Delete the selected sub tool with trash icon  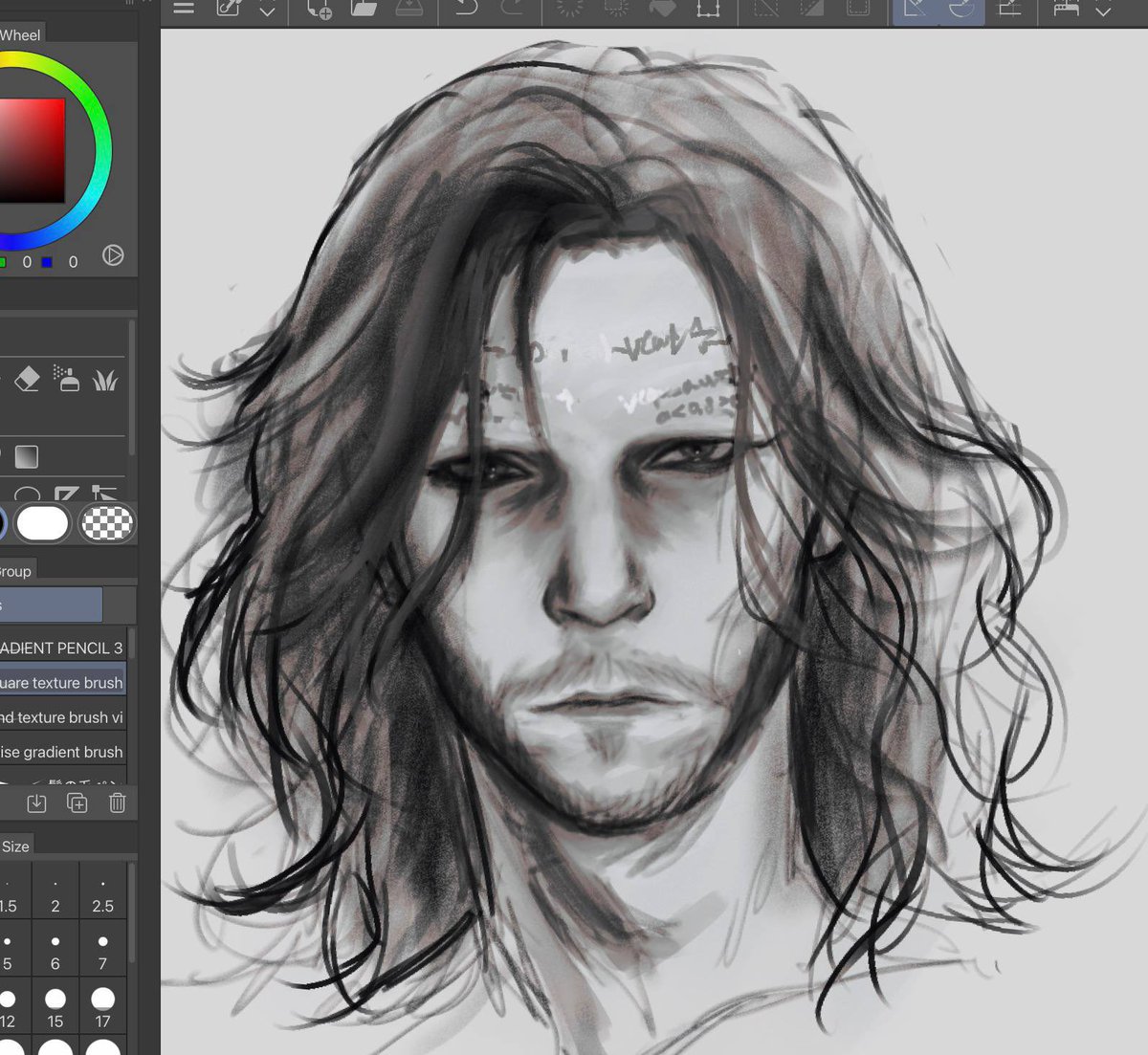pyautogui.click(x=117, y=802)
